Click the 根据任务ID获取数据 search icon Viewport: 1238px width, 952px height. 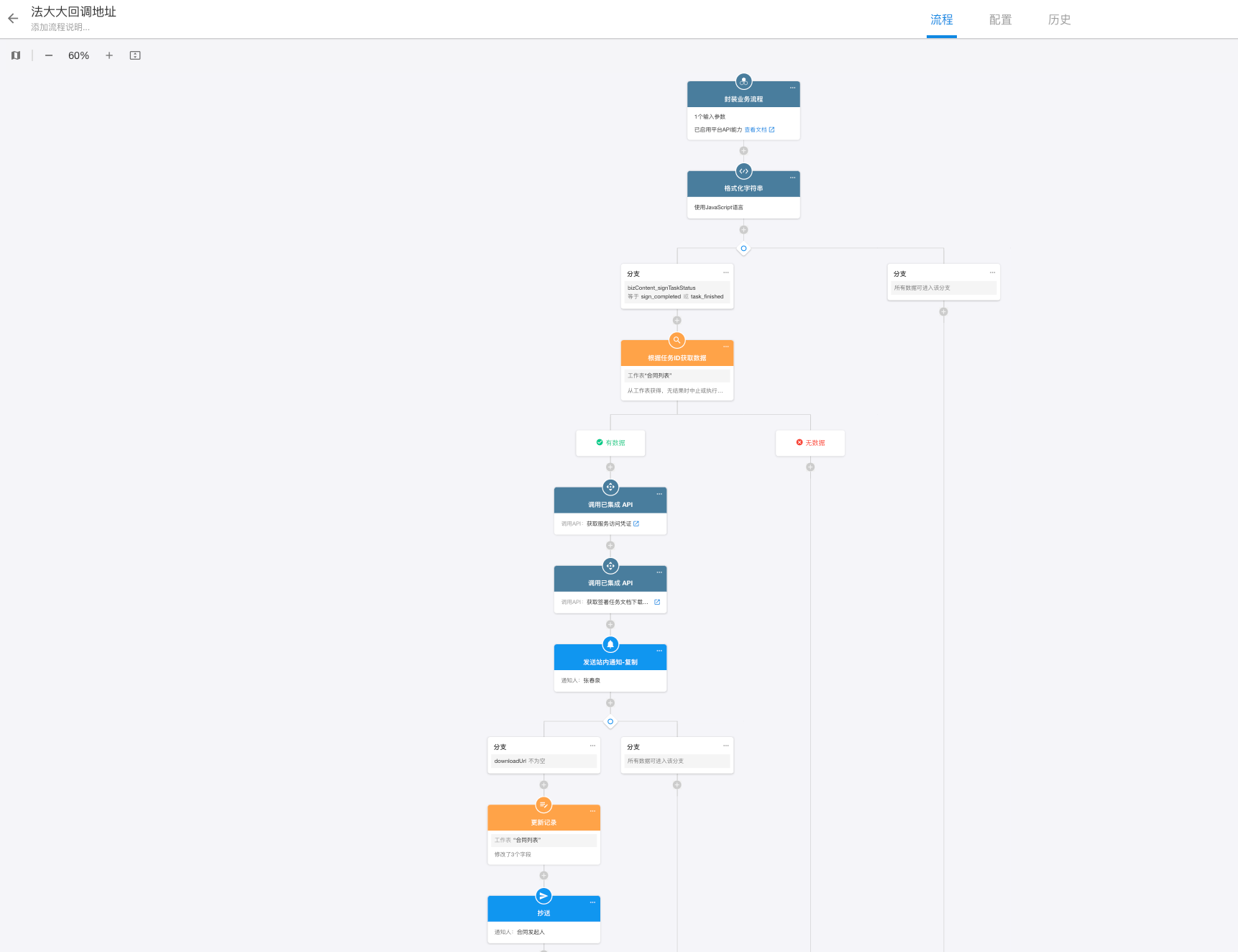677,340
